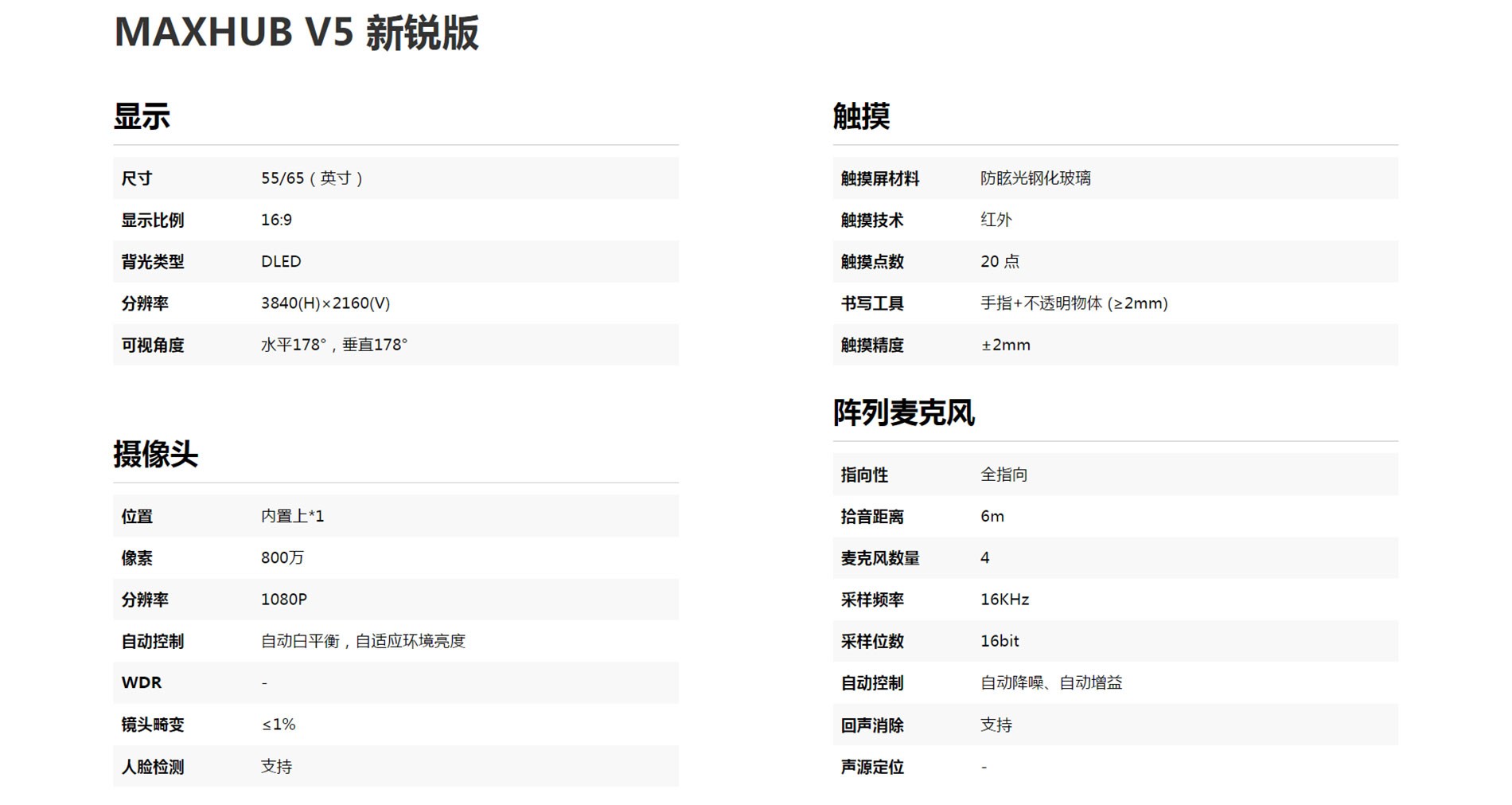Click the dash value in the 声源定位 row
Viewport: 1512px width, 805px height.
tap(984, 767)
